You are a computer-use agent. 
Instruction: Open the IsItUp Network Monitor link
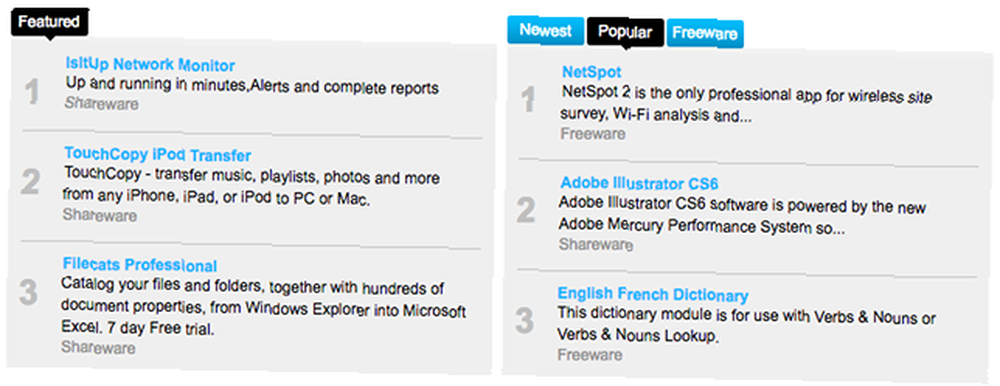pos(150,64)
